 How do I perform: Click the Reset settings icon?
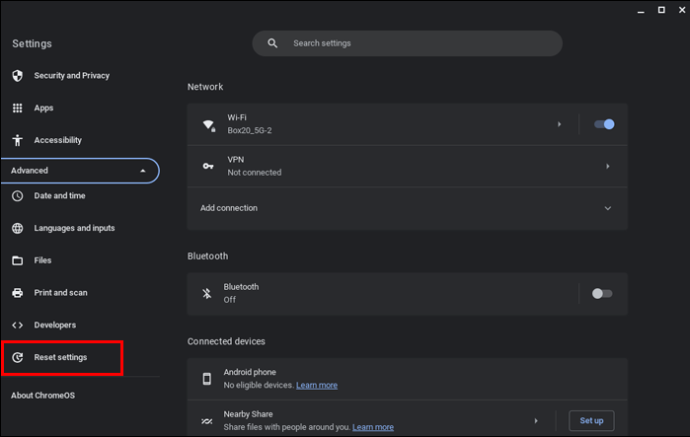(x=17, y=357)
